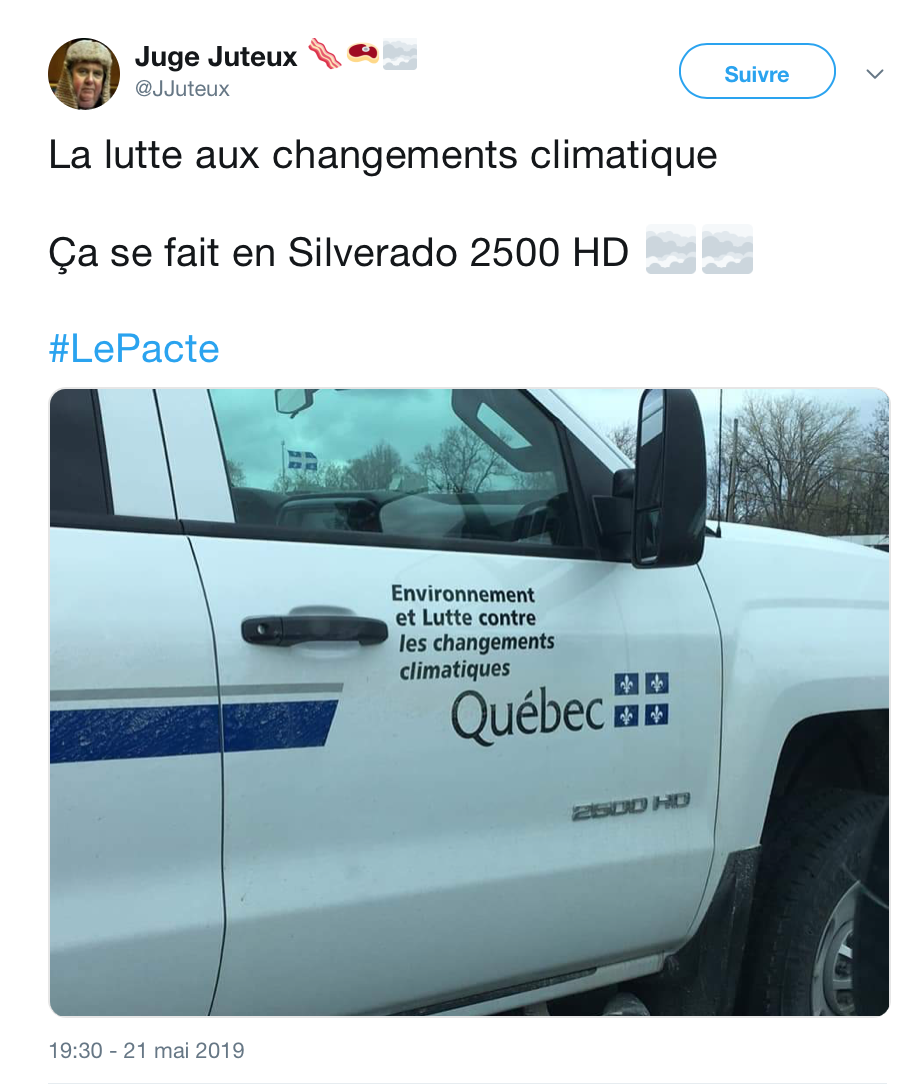910x1084 pixels.
Task: Click the Quebec flag reflected in the window
Action: tap(302, 460)
